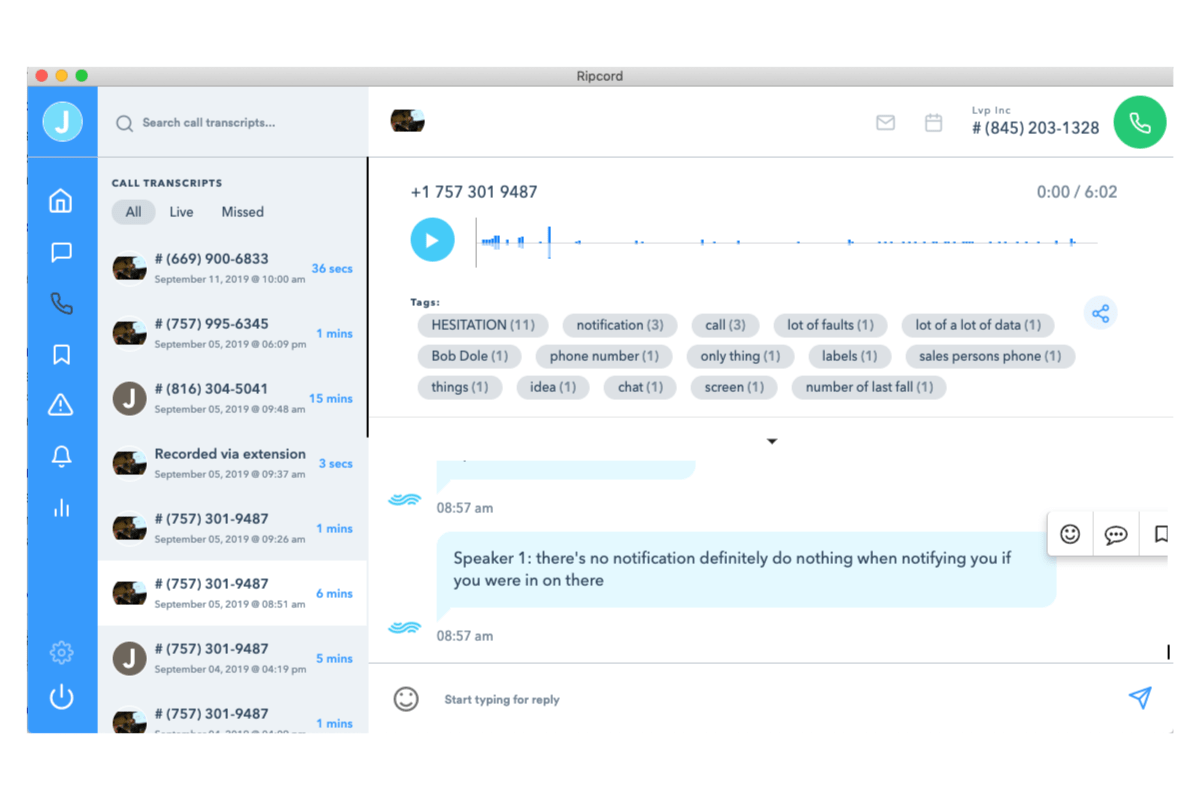Send the reply with the paper plane icon
The image size is (1200, 800).
pyautogui.click(x=1140, y=698)
